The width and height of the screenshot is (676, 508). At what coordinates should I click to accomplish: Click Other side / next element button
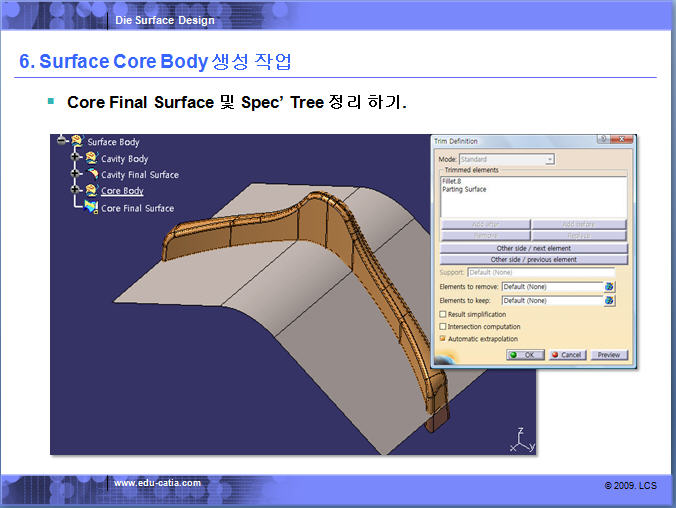point(533,248)
